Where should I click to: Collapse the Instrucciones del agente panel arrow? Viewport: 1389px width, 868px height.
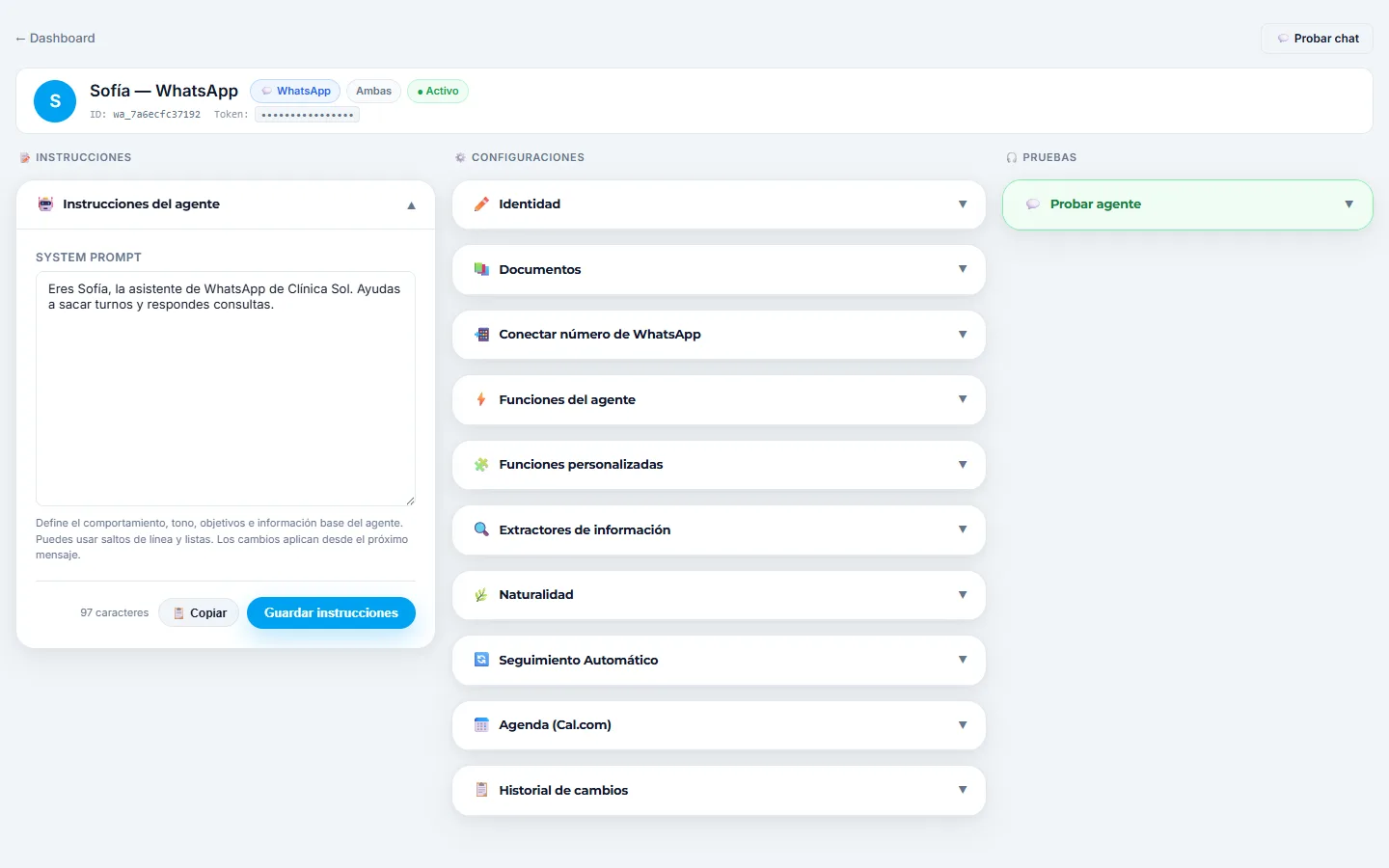(x=411, y=205)
